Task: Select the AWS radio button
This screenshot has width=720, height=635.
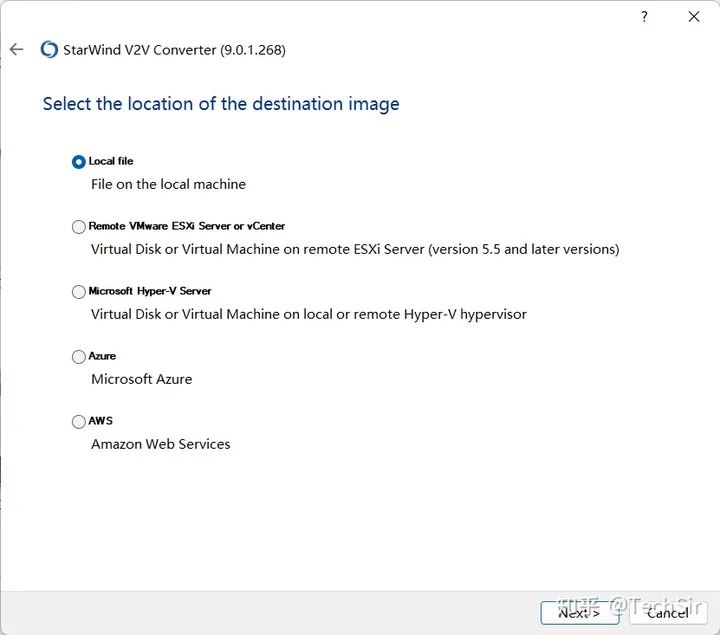Action: click(79, 422)
